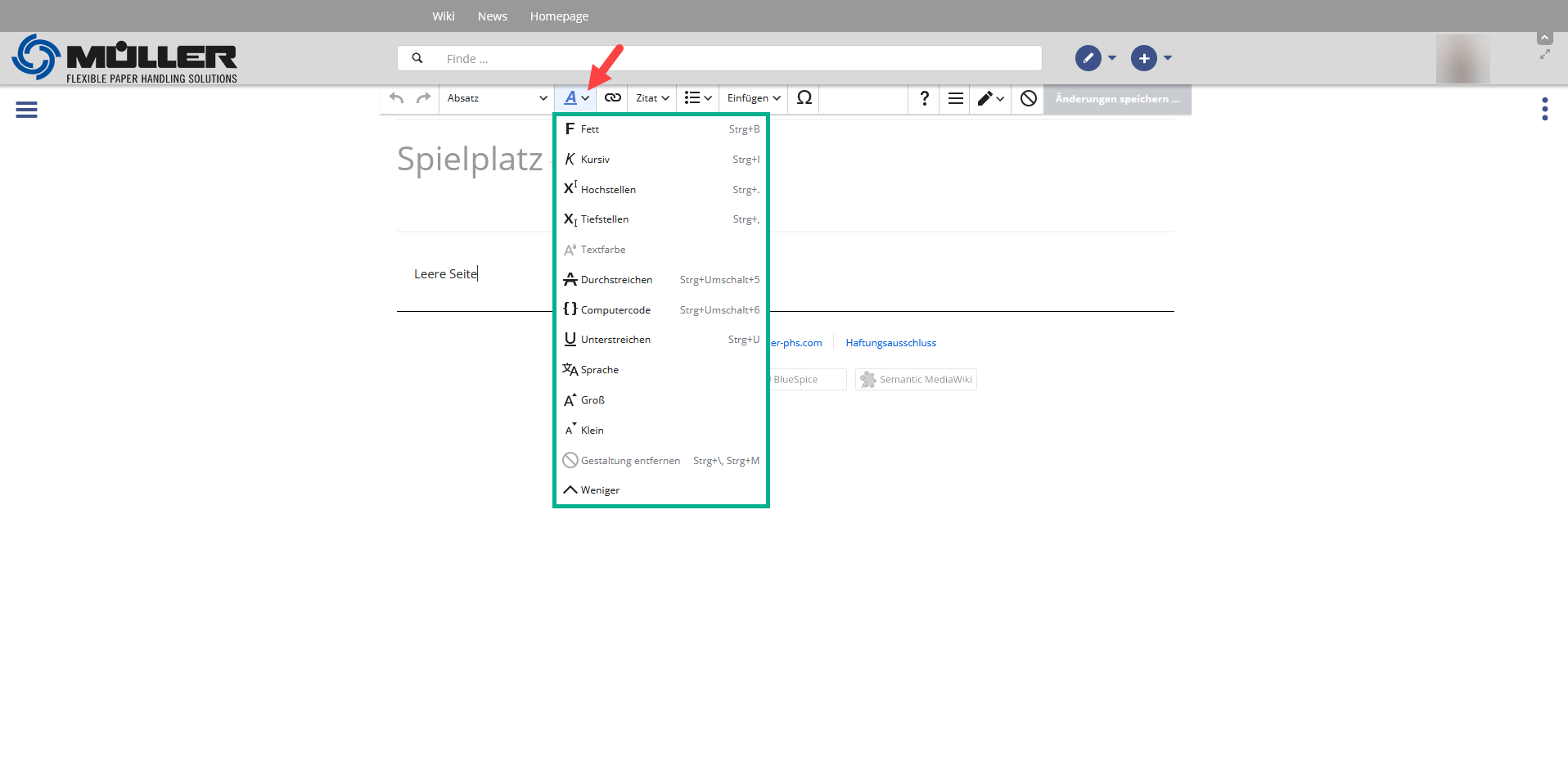Open the Haftungsausschluss link

coord(890,343)
